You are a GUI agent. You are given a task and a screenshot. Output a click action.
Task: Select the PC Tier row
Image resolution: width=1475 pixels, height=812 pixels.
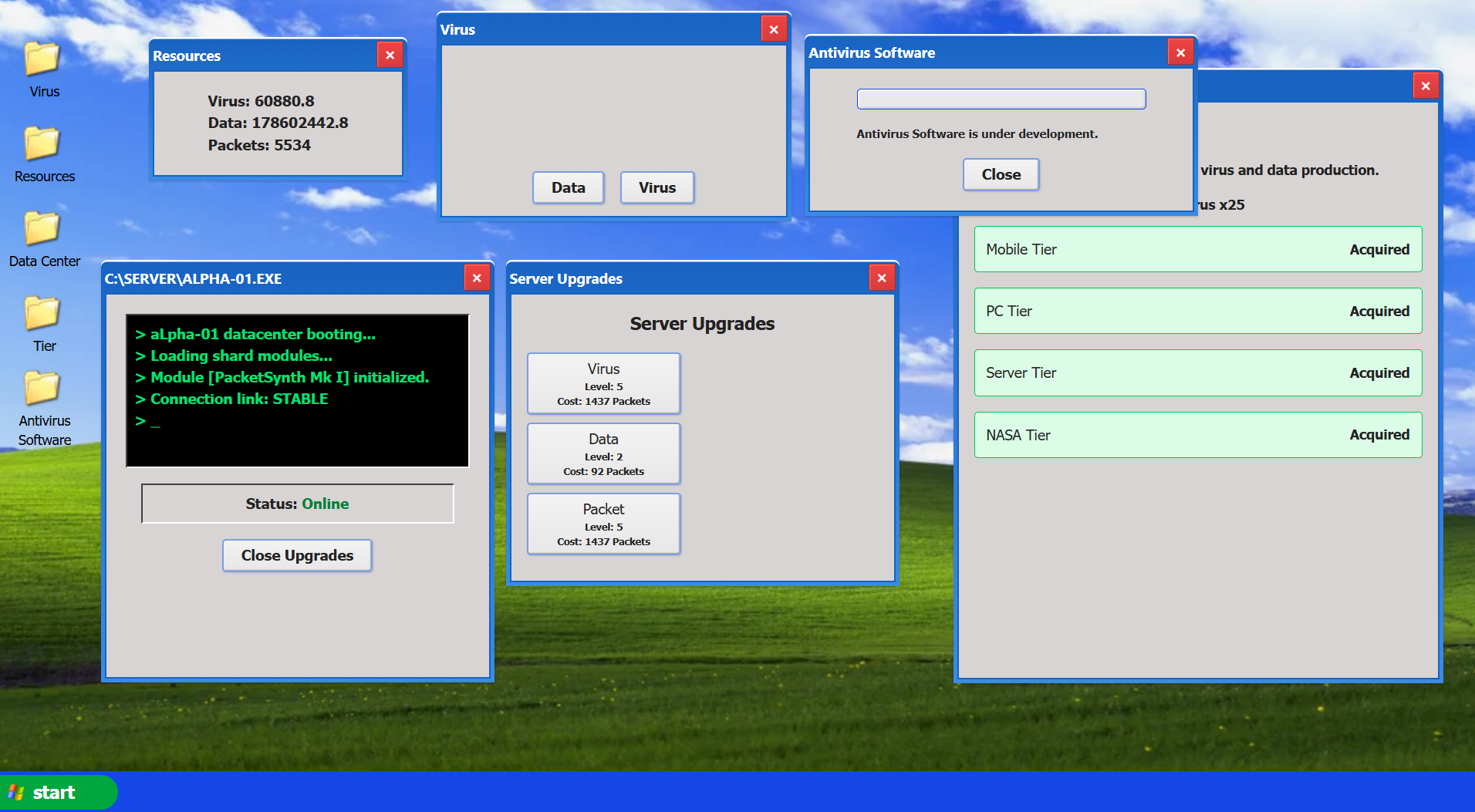pyautogui.click(x=1197, y=311)
